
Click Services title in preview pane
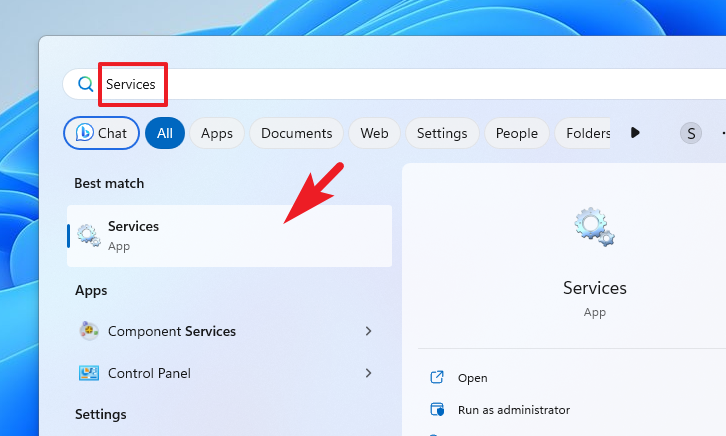pyautogui.click(x=595, y=288)
